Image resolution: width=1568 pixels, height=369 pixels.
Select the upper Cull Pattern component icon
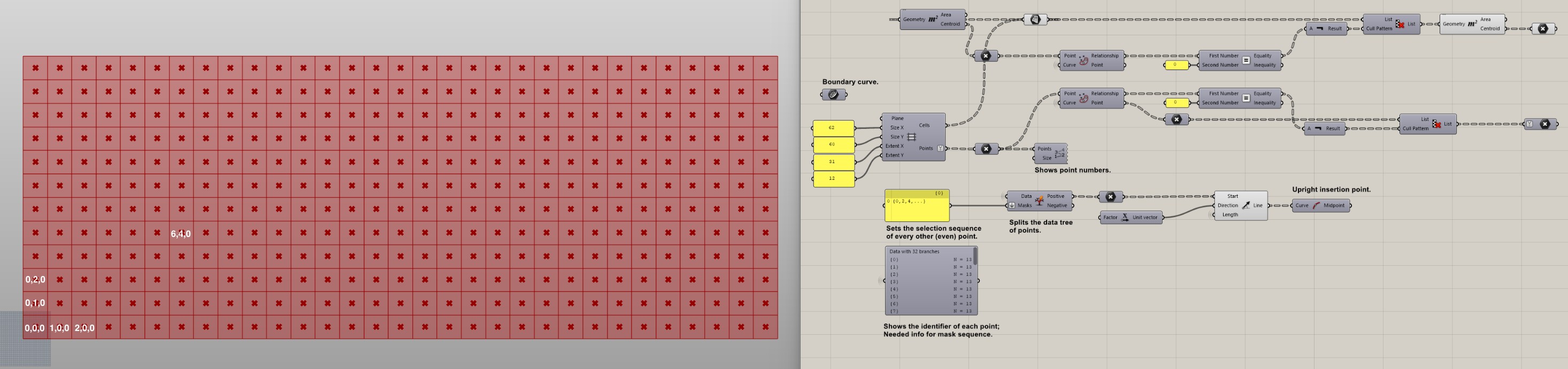pyautogui.click(x=1400, y=24)
